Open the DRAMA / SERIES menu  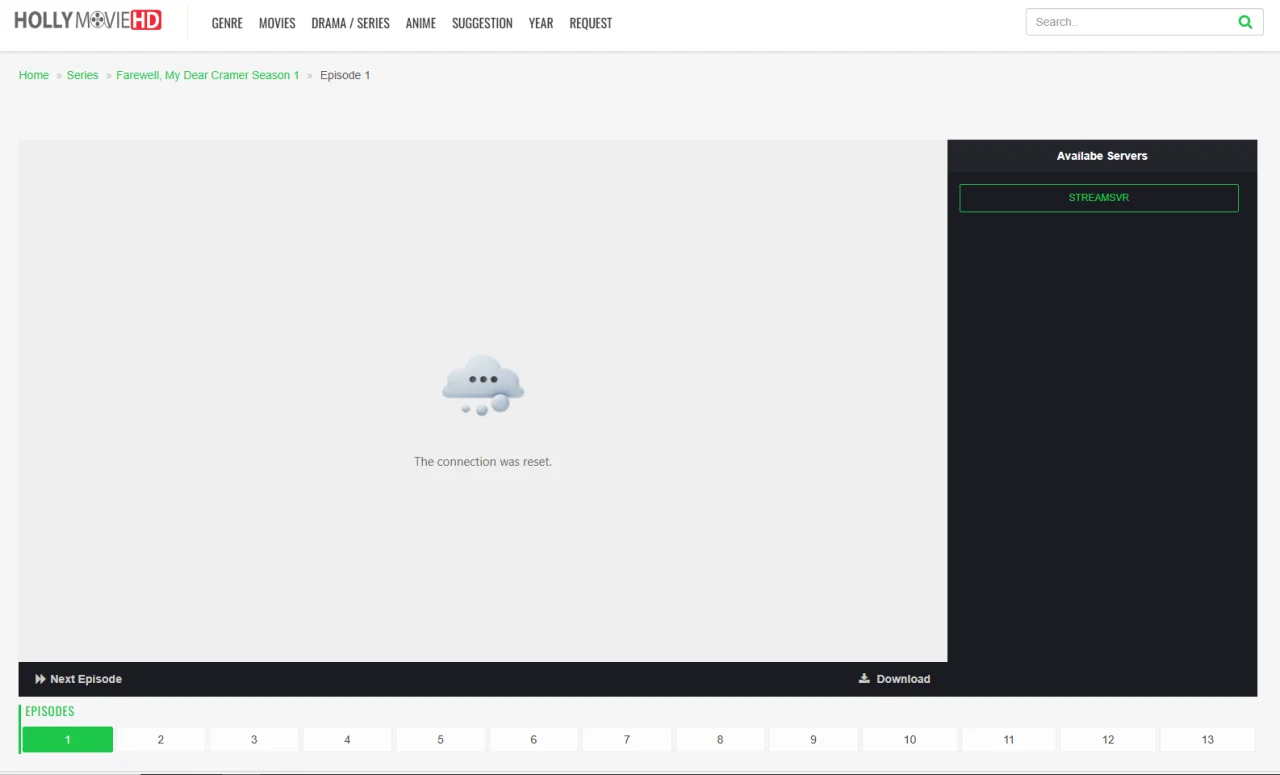click(350, 23)
